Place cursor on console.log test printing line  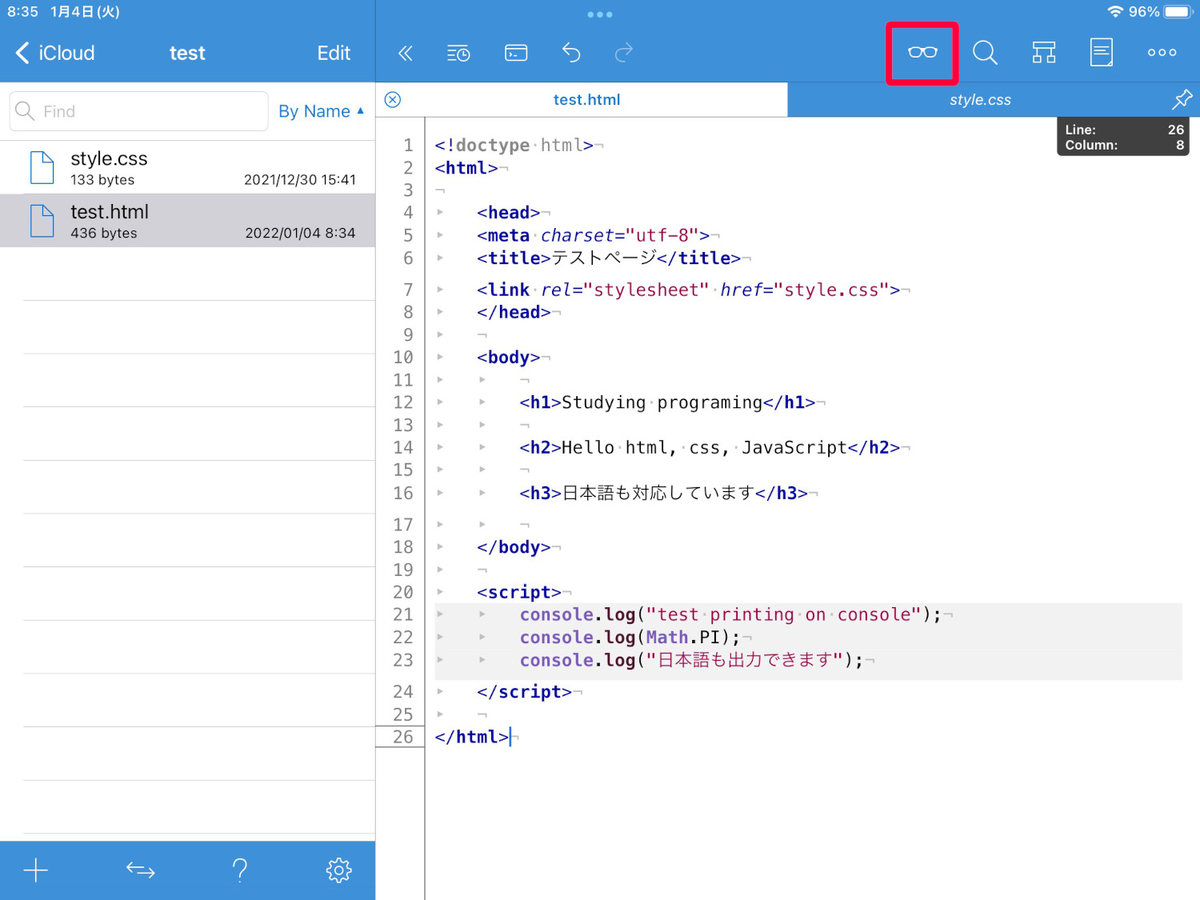pyautogui.click(x=730, y=614)
